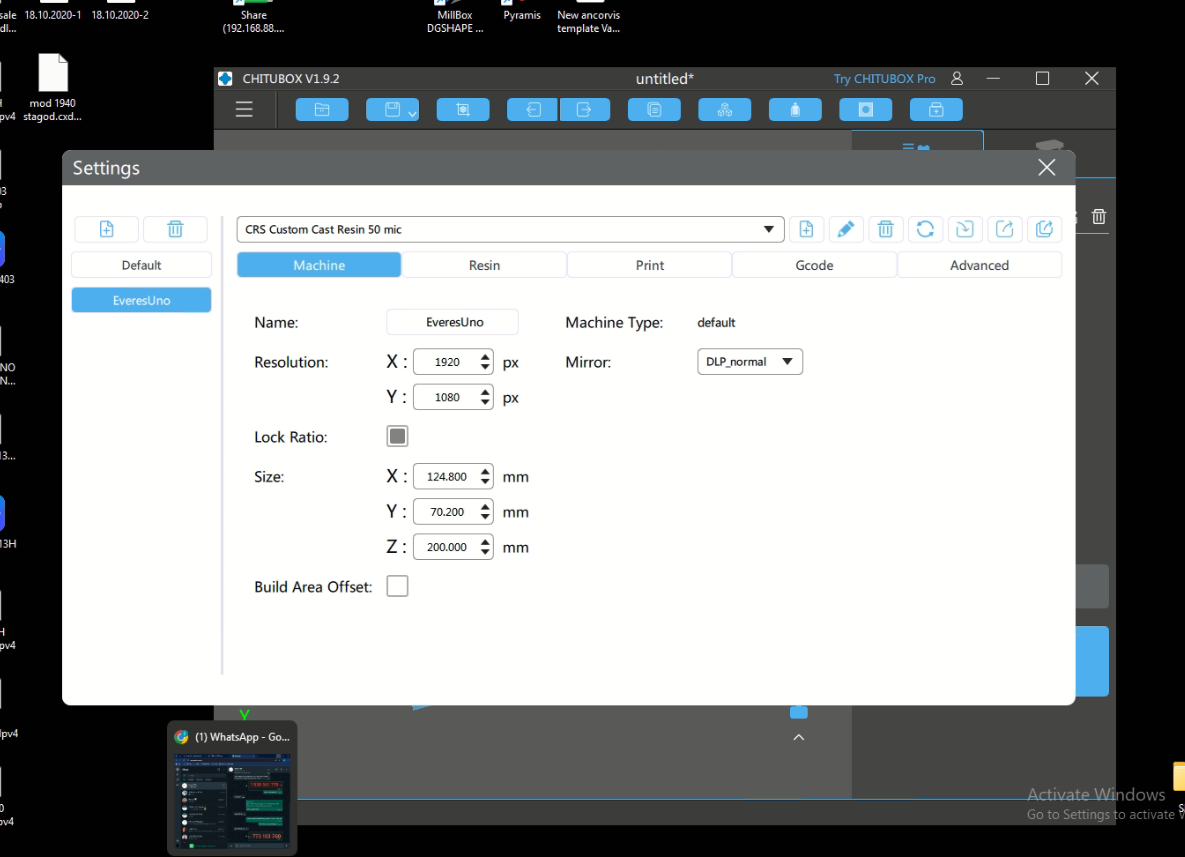Click add new machine icon in sidebar
1185x857 pixels.
pyautogui.click(x=107, y=229)
